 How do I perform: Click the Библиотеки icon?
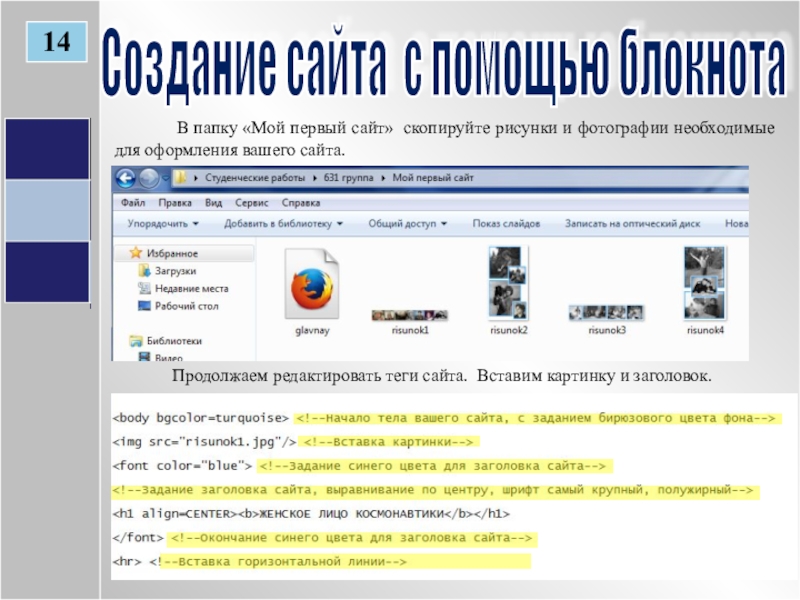135,340
